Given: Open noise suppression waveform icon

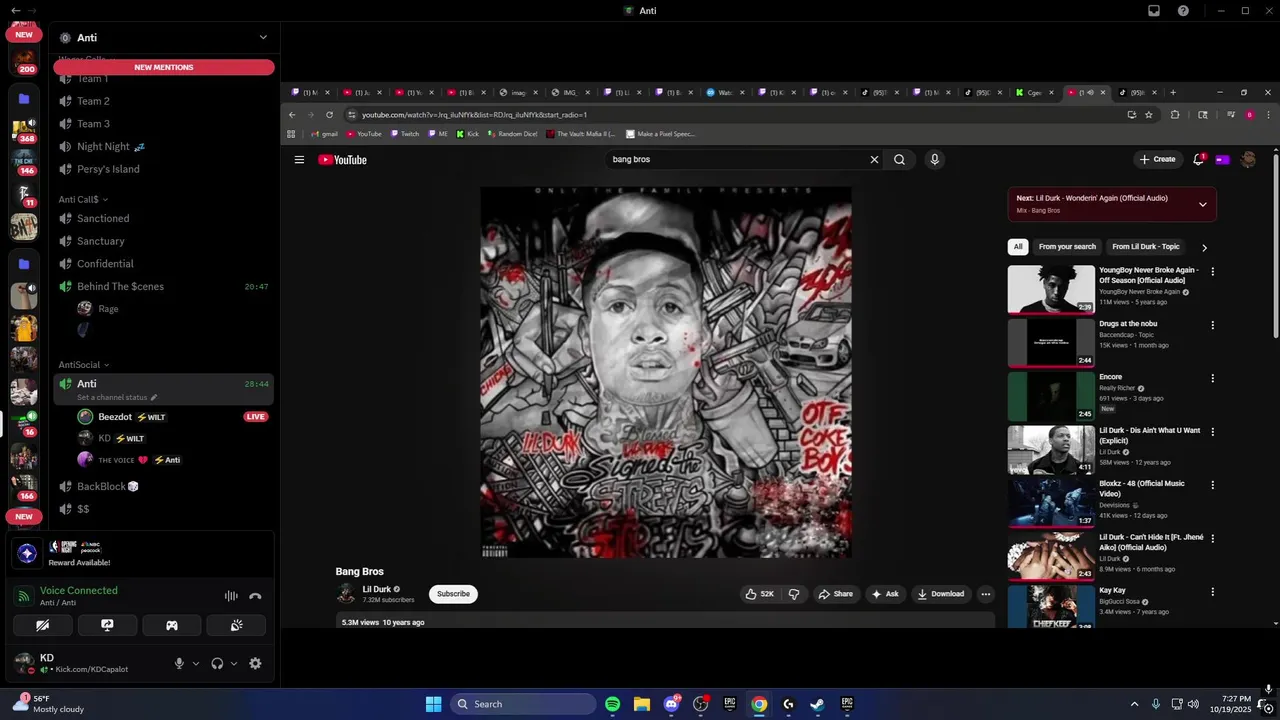Looking at the screenshot, I should (231, 596).
